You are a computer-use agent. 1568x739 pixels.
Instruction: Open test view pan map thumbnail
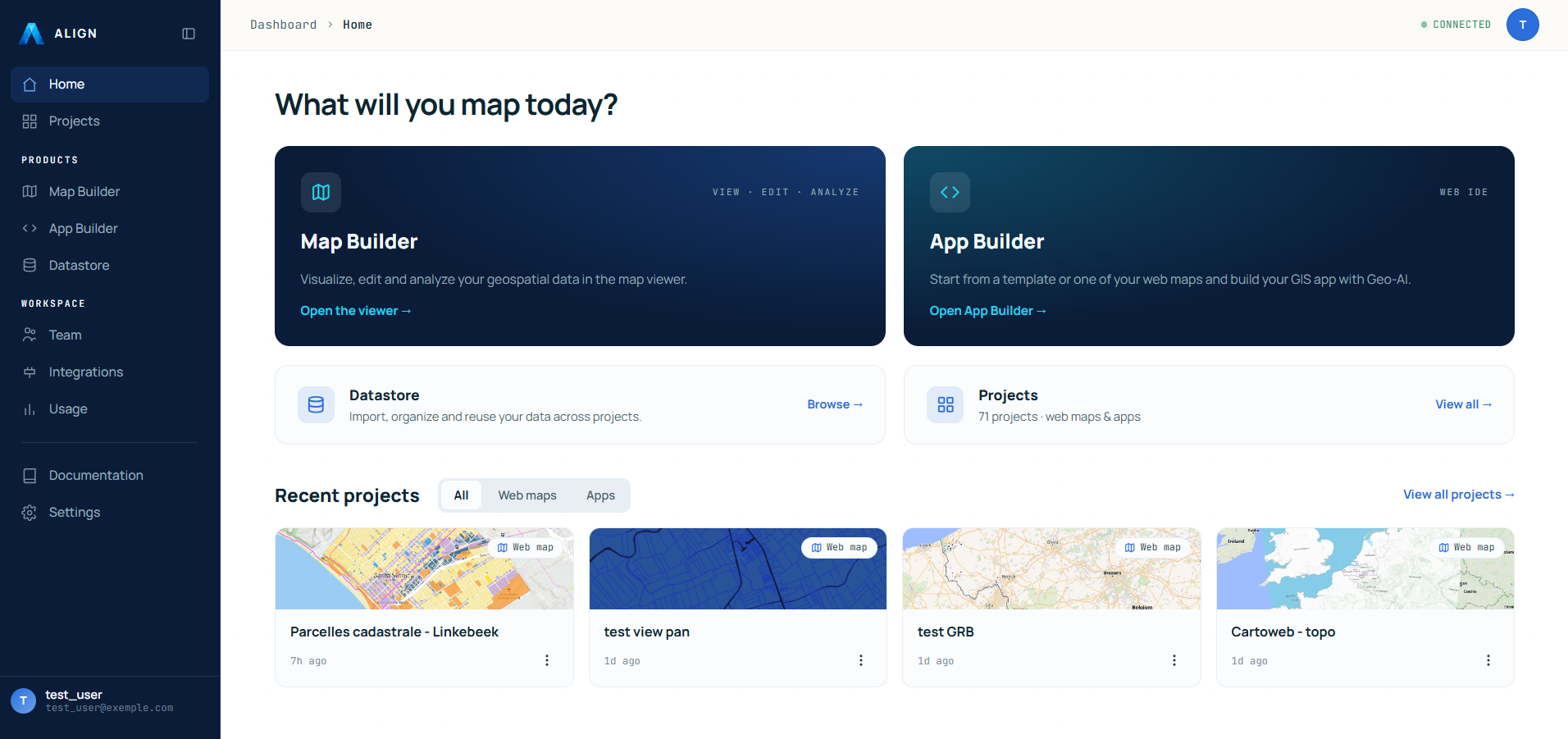click(x=738, y=568)
